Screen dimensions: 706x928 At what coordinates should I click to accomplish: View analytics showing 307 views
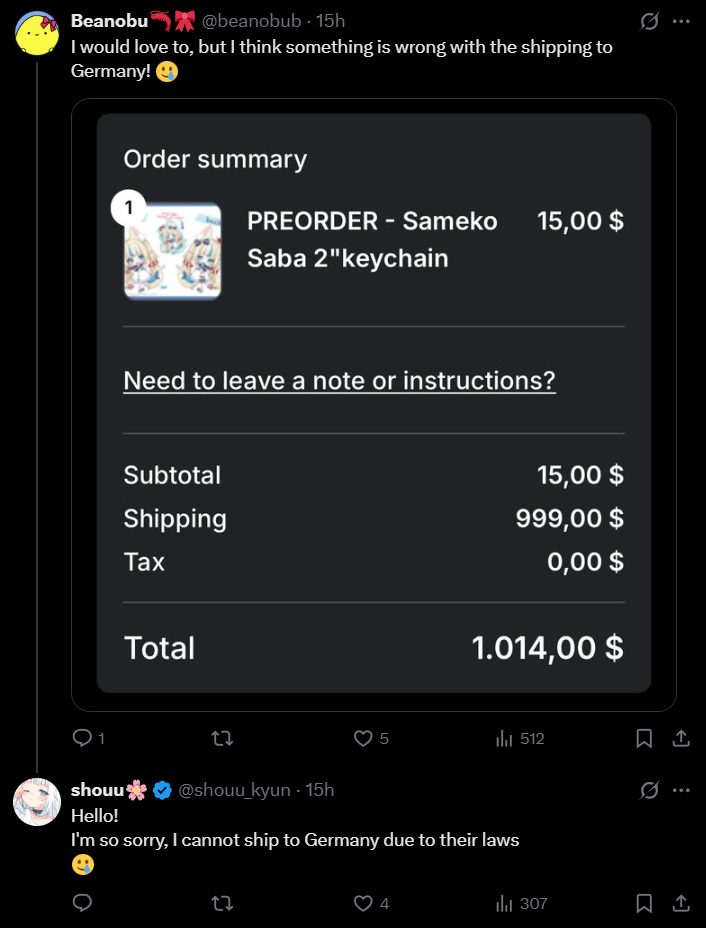[505, 903]
